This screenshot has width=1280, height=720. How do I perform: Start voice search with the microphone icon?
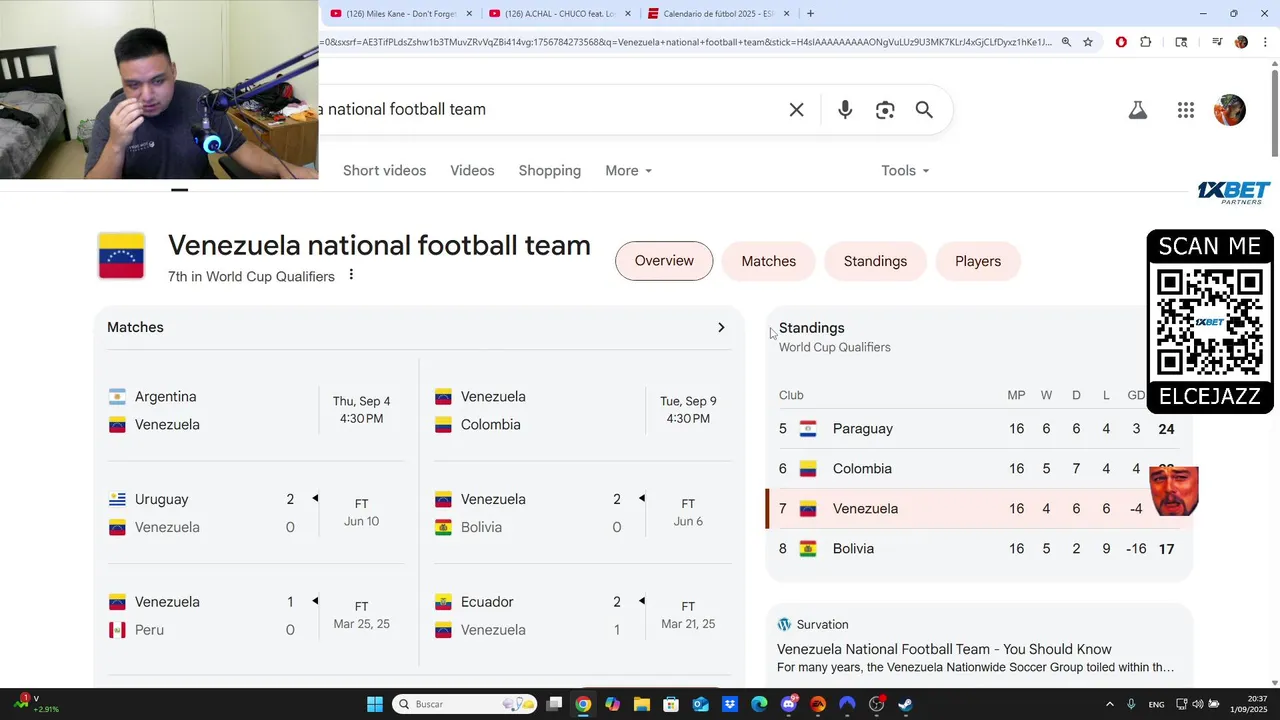[x=845, y=110]
